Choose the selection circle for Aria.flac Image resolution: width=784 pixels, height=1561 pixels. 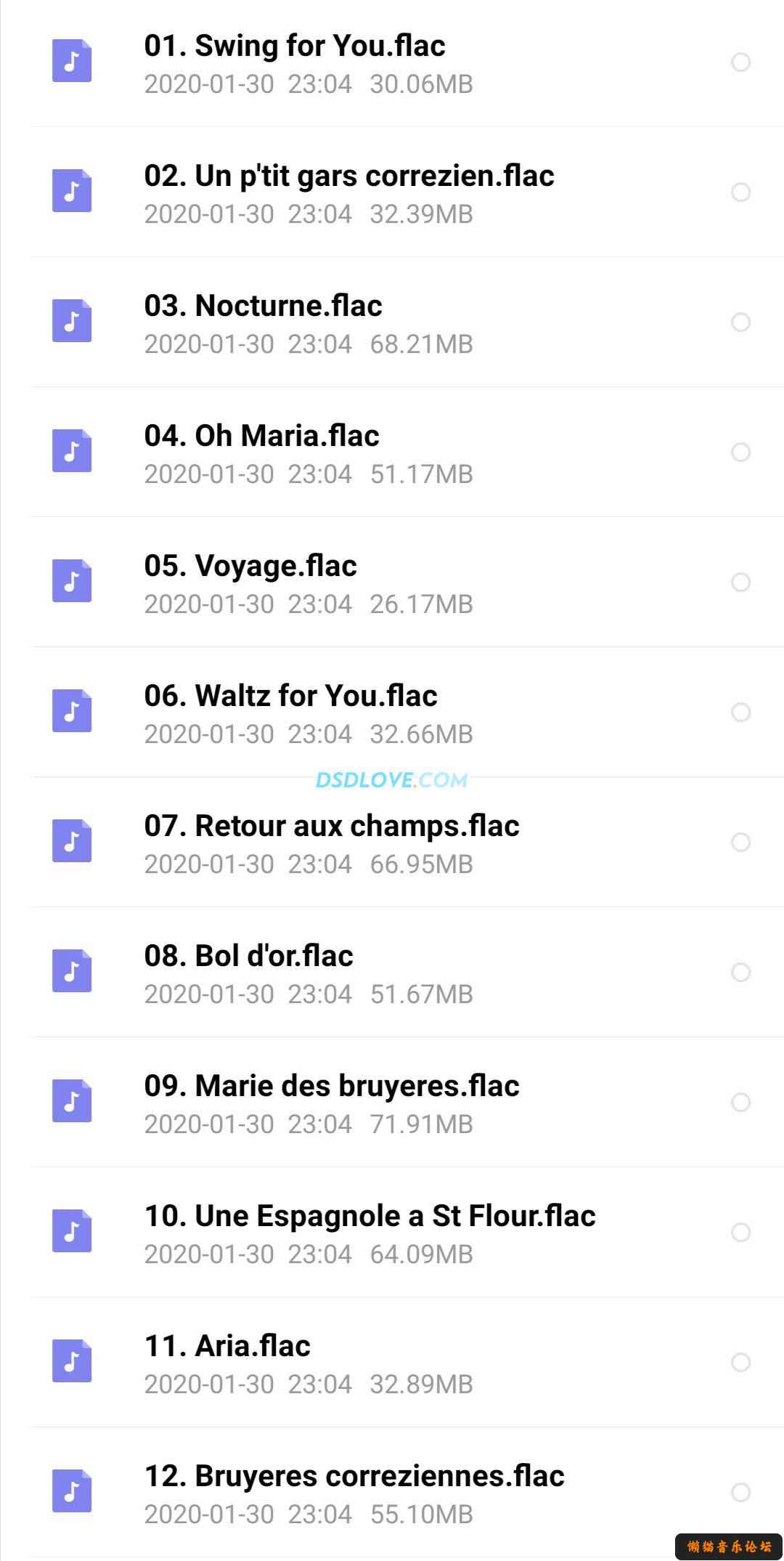click(x=740, y=1362)
